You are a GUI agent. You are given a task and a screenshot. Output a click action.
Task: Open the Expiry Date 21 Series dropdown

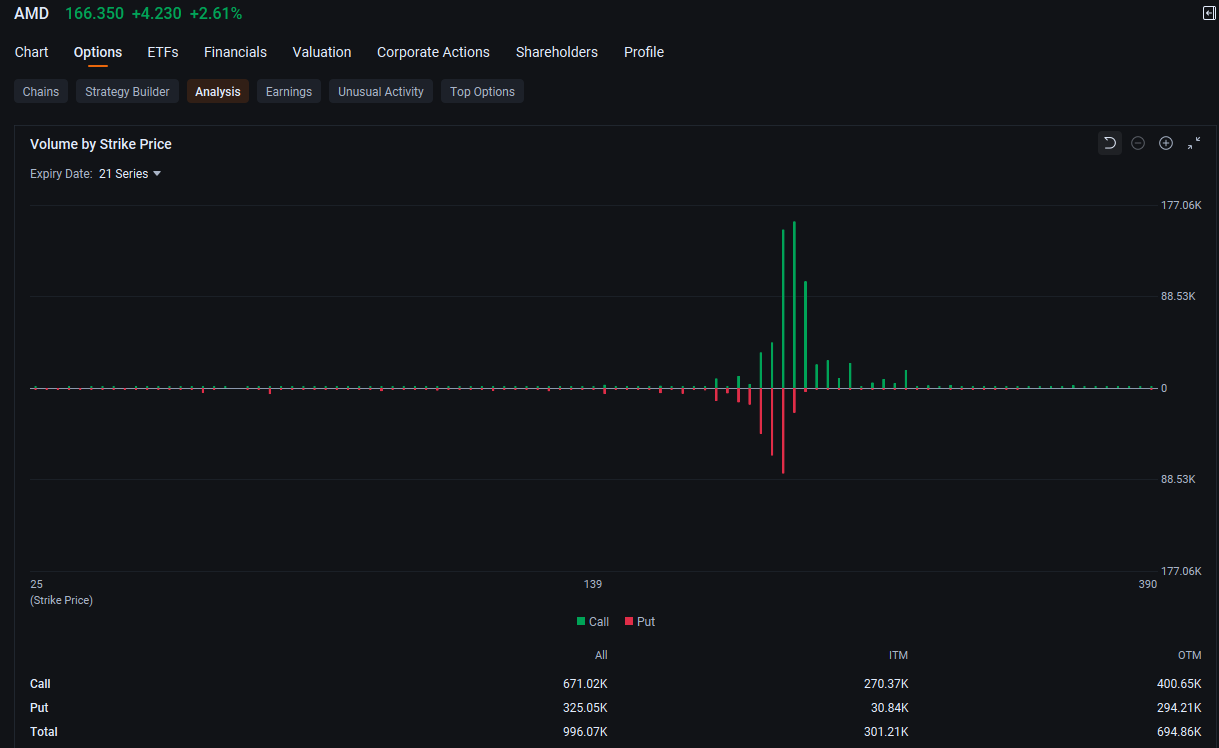[x=130, y=174]
